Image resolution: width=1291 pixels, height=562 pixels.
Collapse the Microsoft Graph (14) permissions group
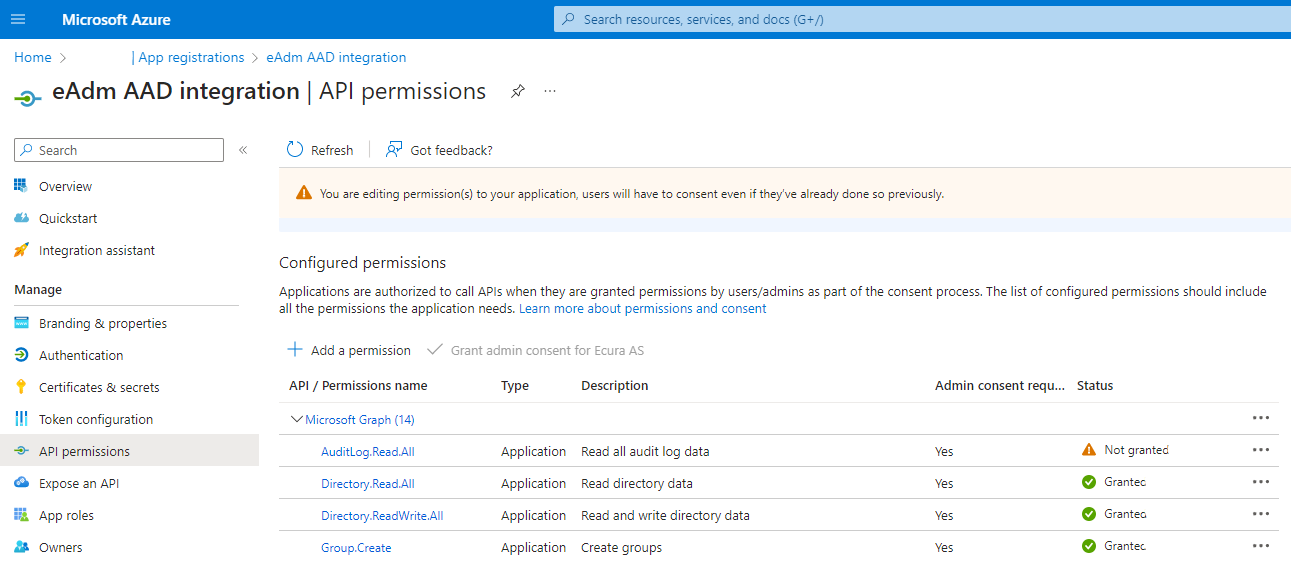point(296,419)
